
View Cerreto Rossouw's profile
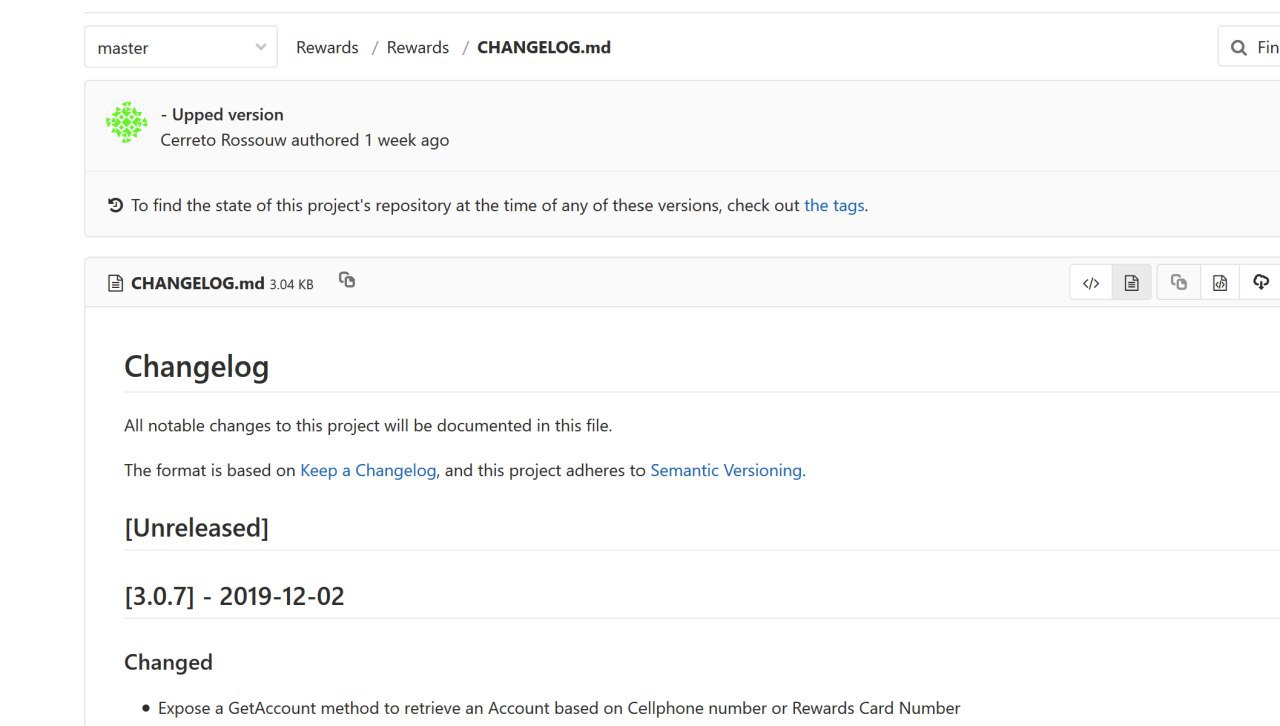223,140
